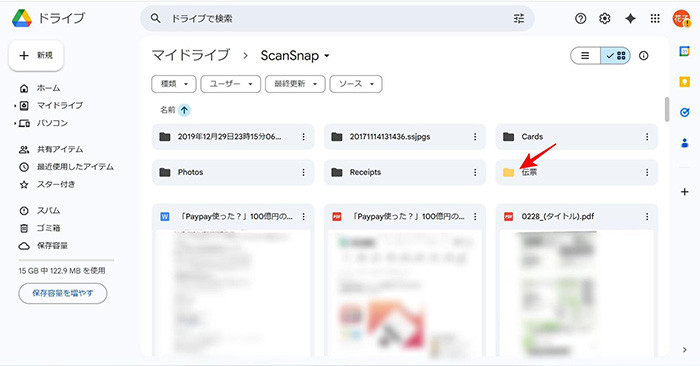
Task: Click more options for the 伝票 folder
Action: 647,172
